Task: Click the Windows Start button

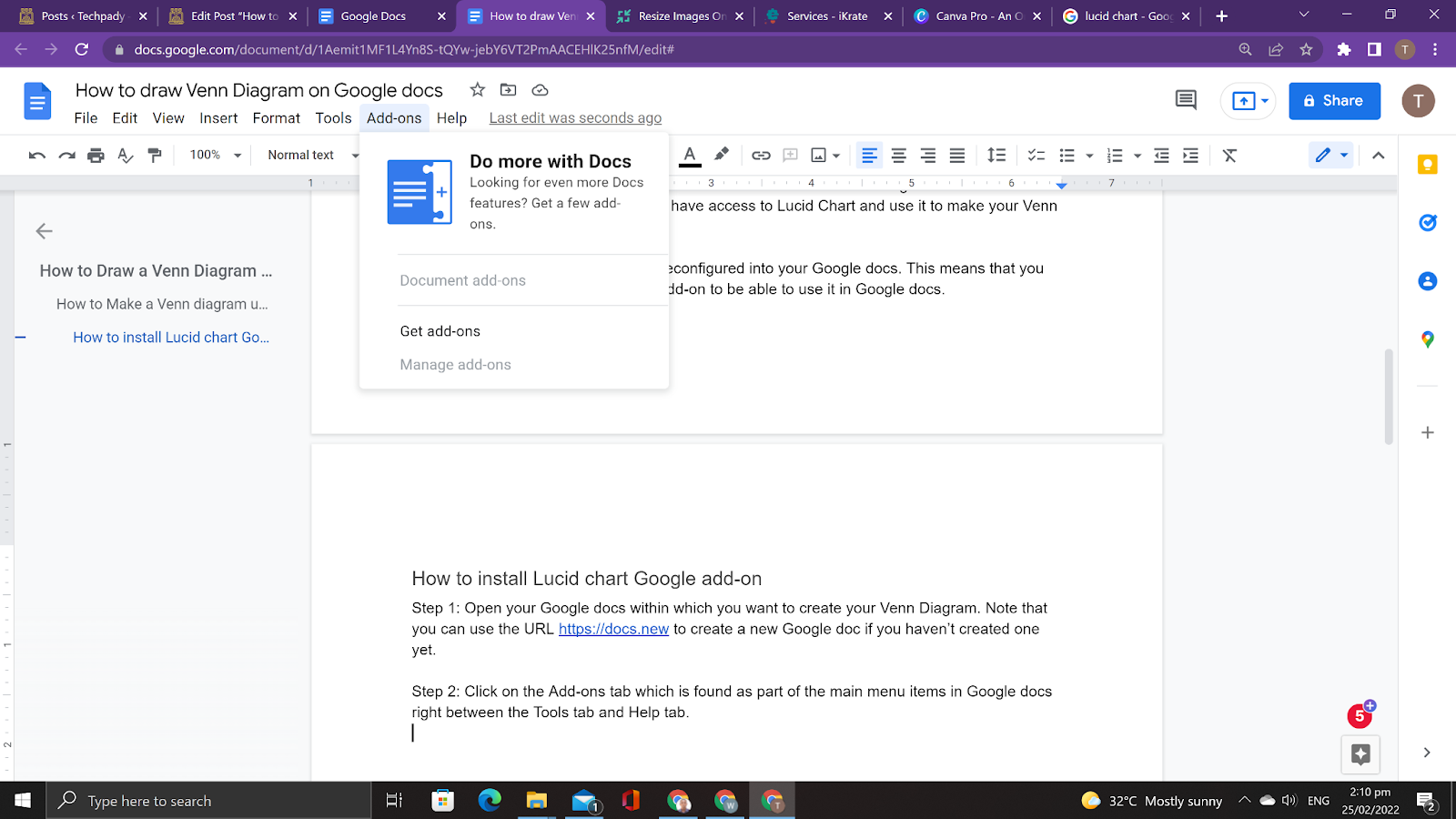Action: pos(23,801)
